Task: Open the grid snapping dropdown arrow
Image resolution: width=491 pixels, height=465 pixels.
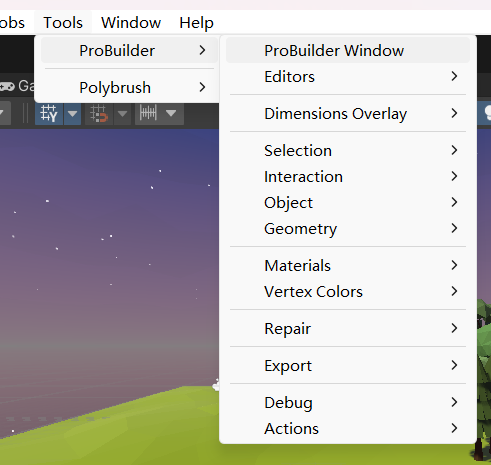Action: point(122,114)
